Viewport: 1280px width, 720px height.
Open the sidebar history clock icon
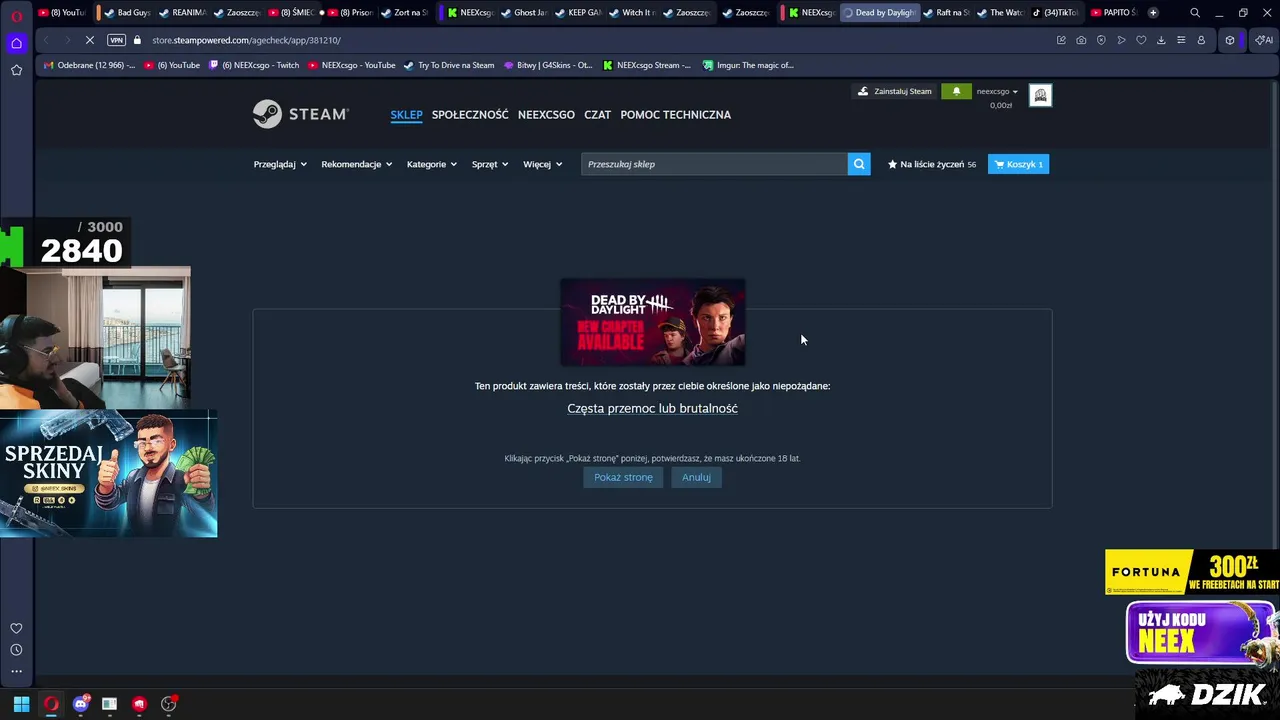click(x=16, y=650)
